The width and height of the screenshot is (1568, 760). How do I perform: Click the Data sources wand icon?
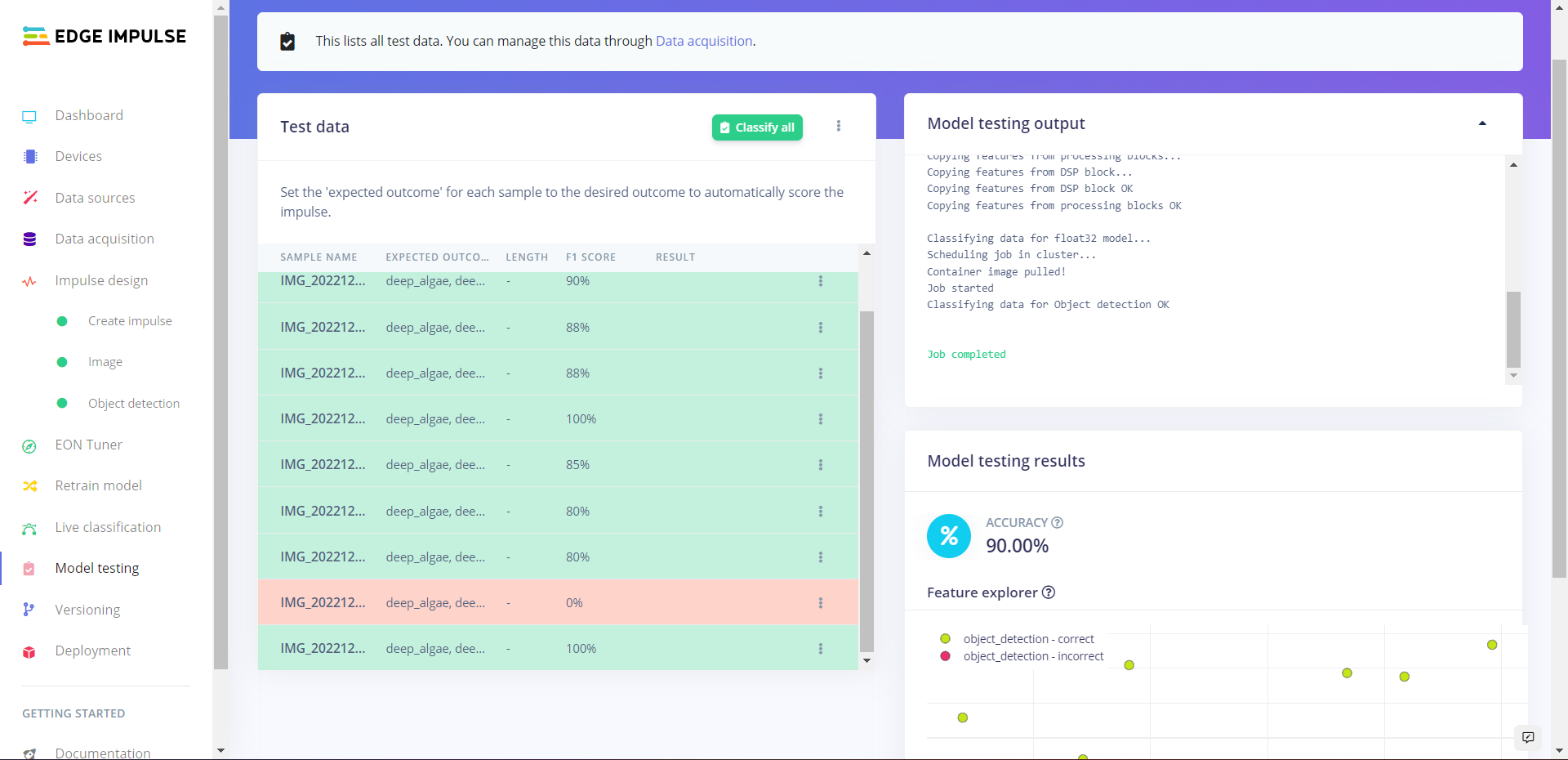coord(30,198)
